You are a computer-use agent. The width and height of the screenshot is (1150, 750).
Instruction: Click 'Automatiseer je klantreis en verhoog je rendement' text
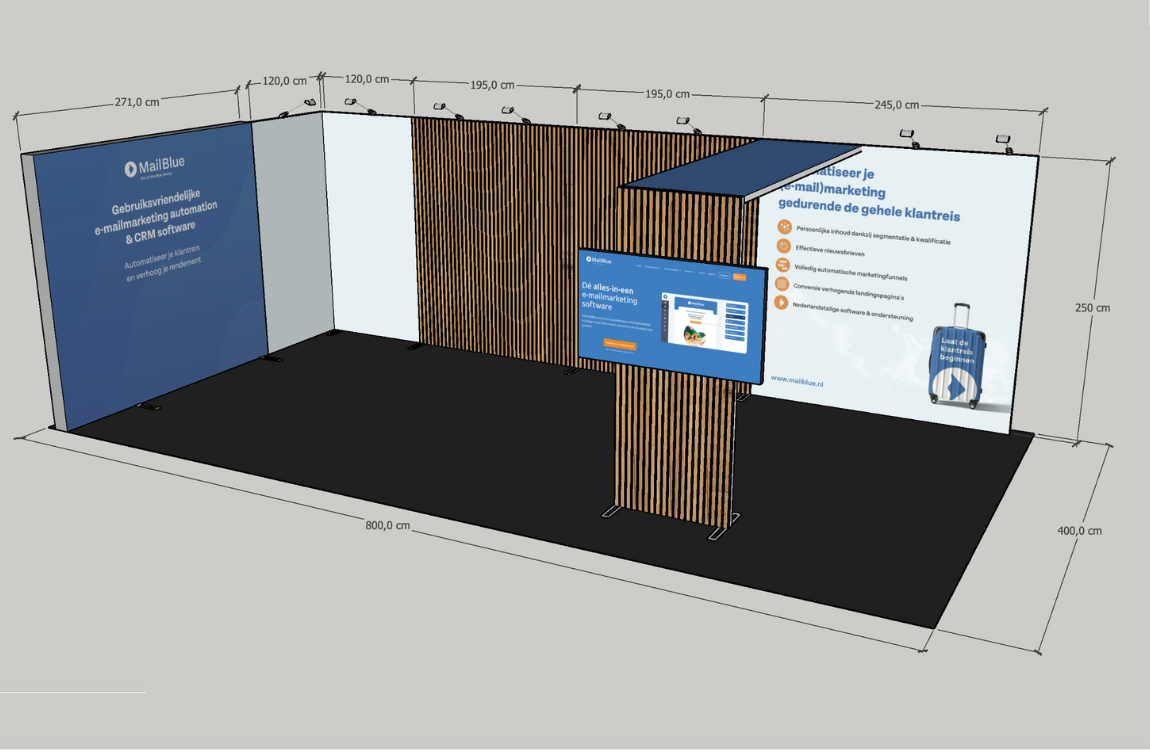click(x=162, y=263)
